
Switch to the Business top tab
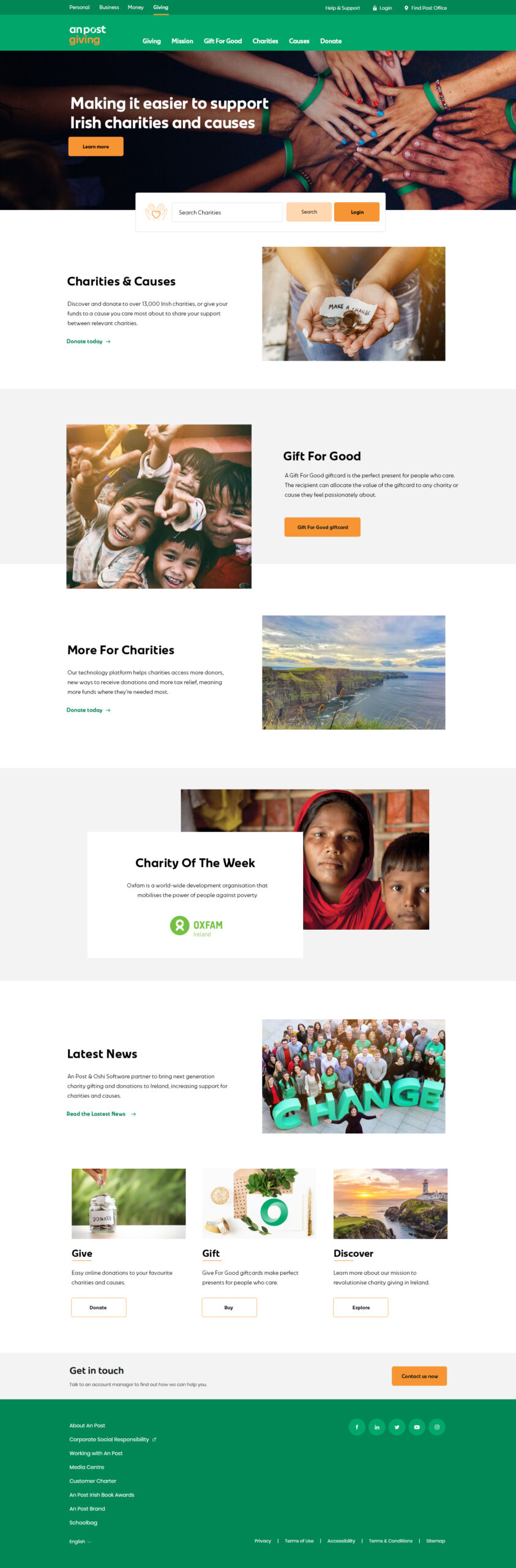(x=109, y=7)
